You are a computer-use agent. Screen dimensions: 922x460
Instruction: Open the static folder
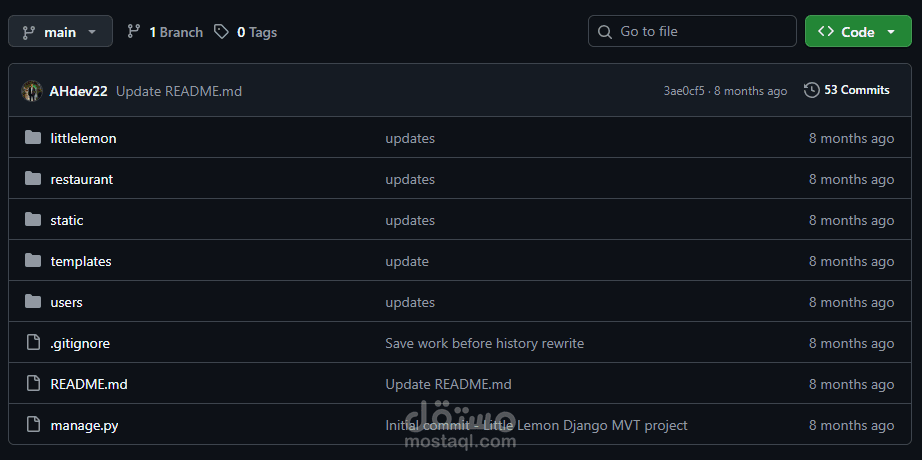click(66, 220)
